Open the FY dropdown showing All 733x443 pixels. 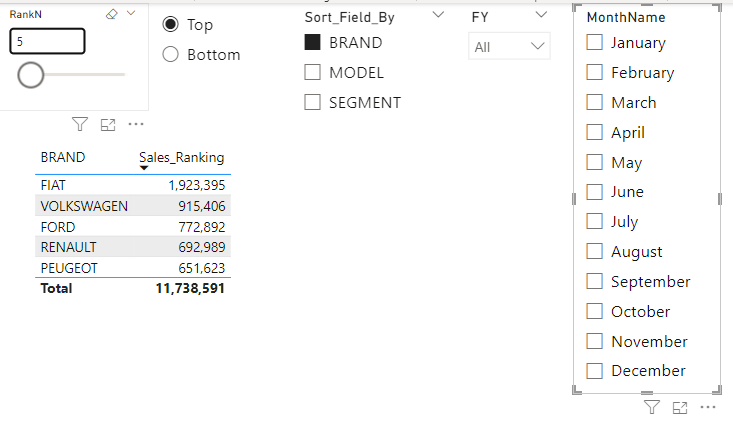click(509, 47)
